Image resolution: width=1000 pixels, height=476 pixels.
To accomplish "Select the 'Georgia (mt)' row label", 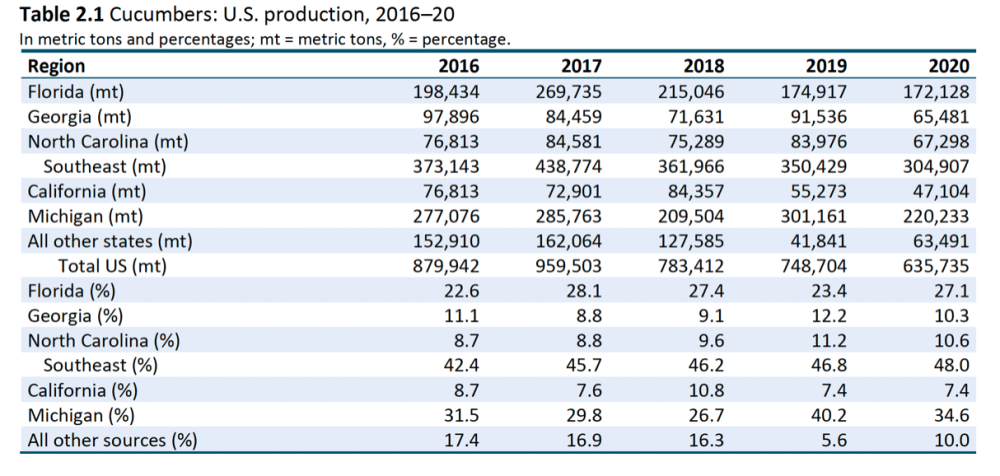I will (79, 117).
